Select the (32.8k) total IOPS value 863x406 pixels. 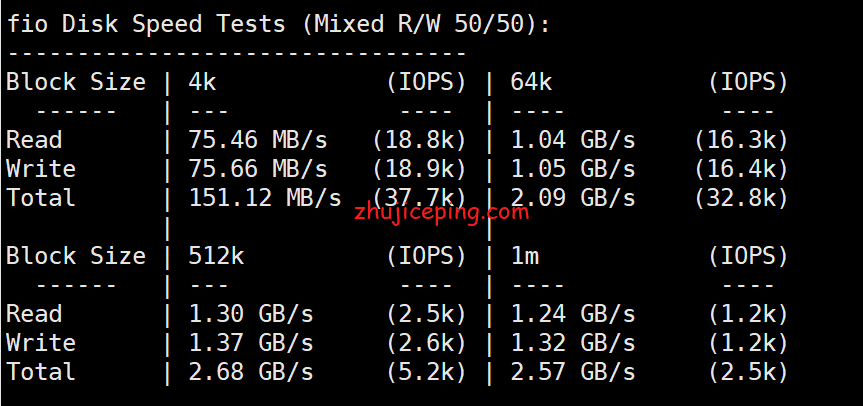tap(741, 198)
